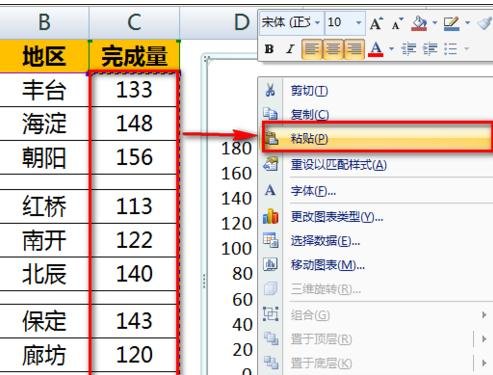
Task: Click the bullets list icon
Action: tap(451, 49)
